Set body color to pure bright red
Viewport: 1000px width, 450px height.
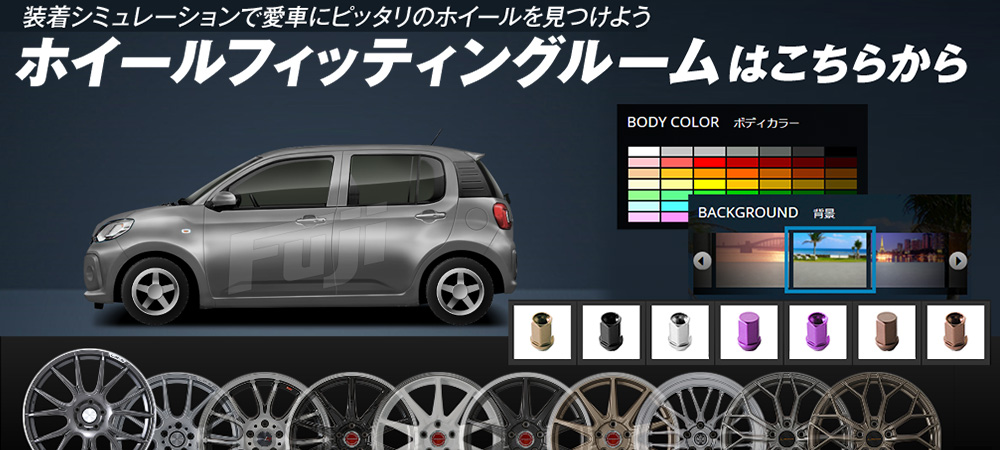pos(710,163)
